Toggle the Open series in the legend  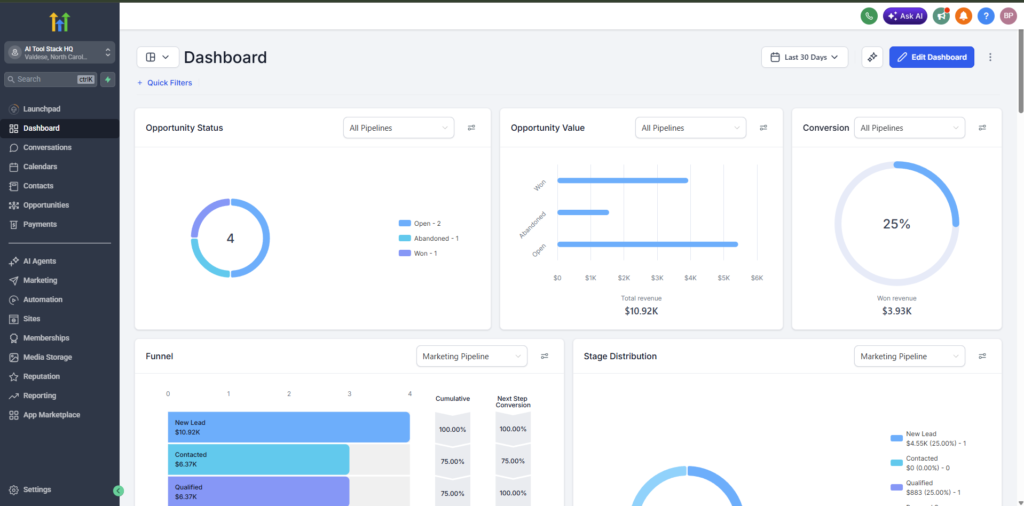pyautogui.click(x=419, y=223)
